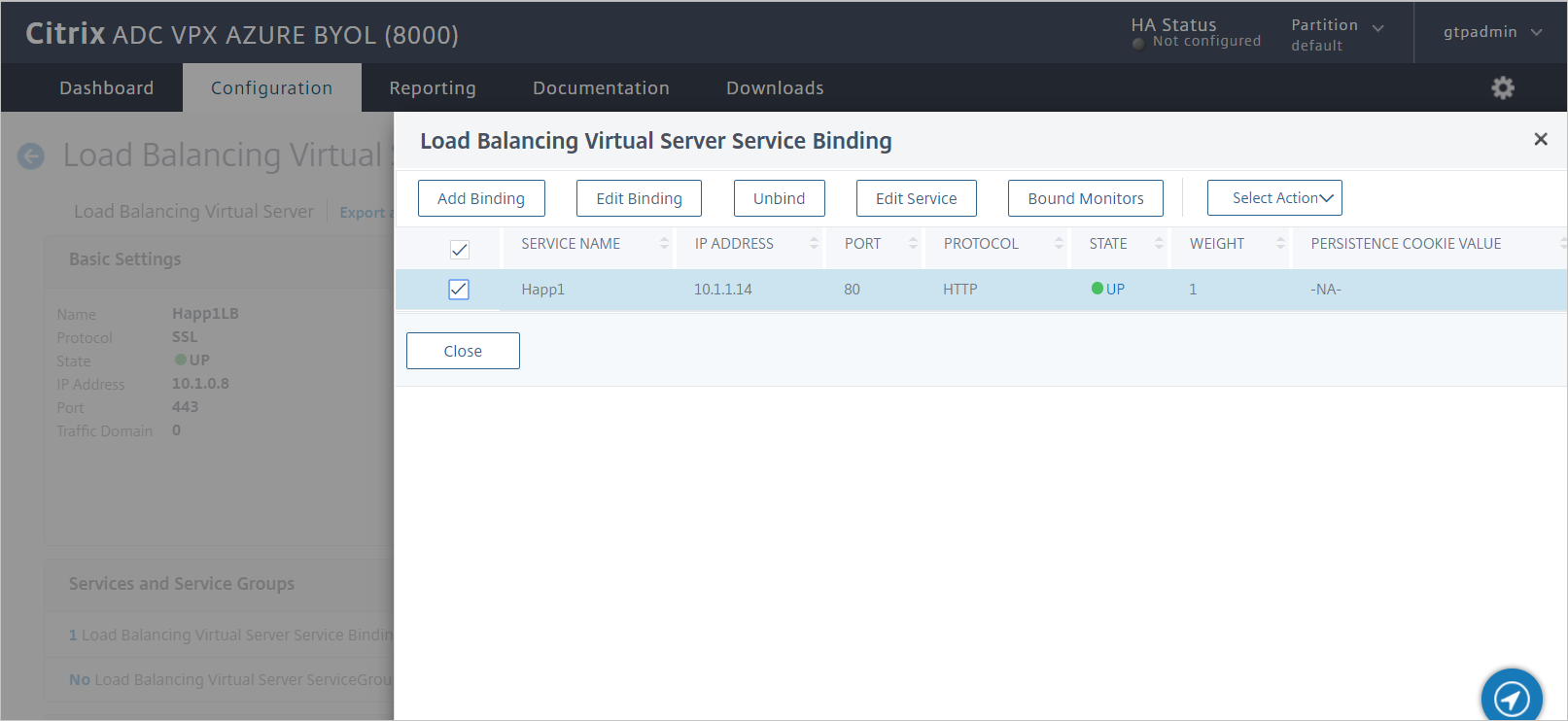Uncheck the Happ1 service row checkbox
Image resolution: width=1568 pixels, height=721 pixels.
tap(459, 290)
